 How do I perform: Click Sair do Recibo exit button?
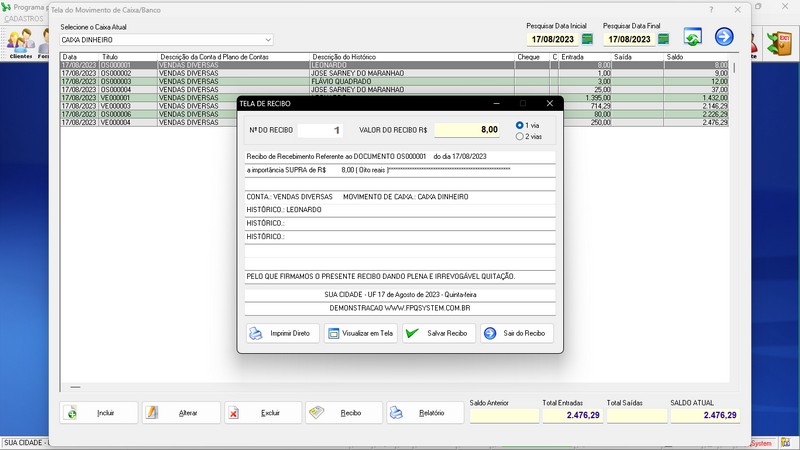(517, 333)
